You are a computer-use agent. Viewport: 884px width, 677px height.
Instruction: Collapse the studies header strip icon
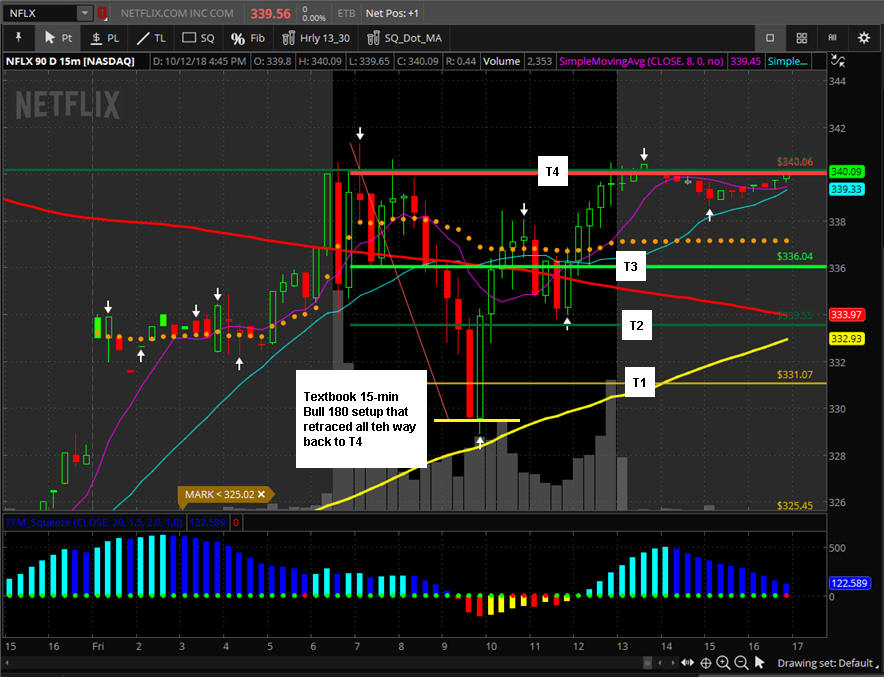[838, 61]
